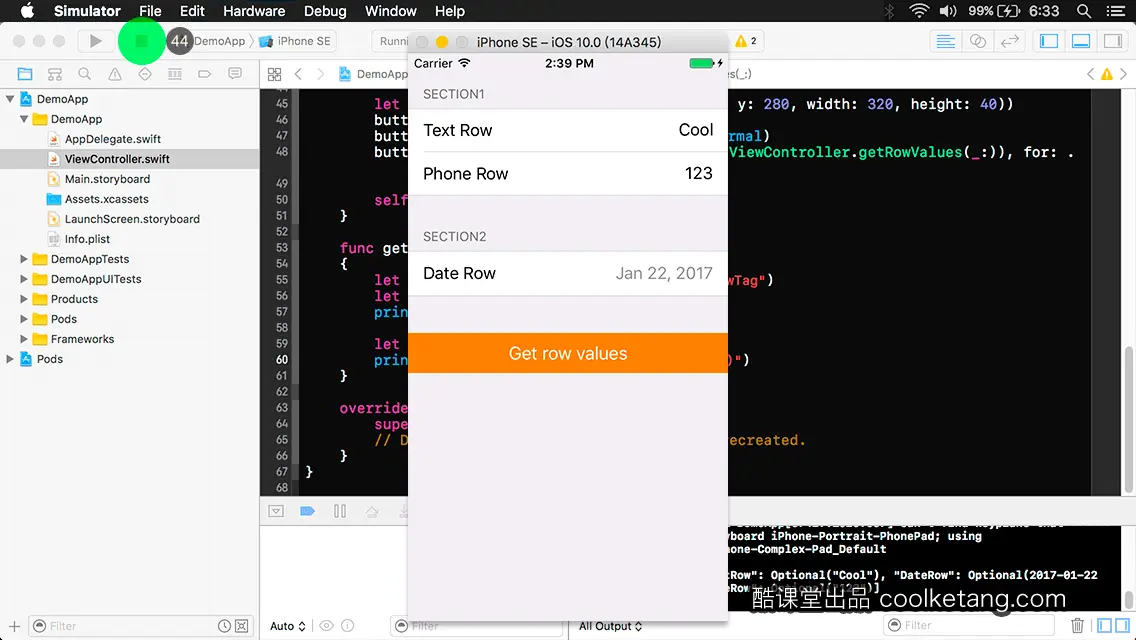1136x640 pixels.
Task: Select Assets.xcassets in navigator
Action: (x=106, y=199)
